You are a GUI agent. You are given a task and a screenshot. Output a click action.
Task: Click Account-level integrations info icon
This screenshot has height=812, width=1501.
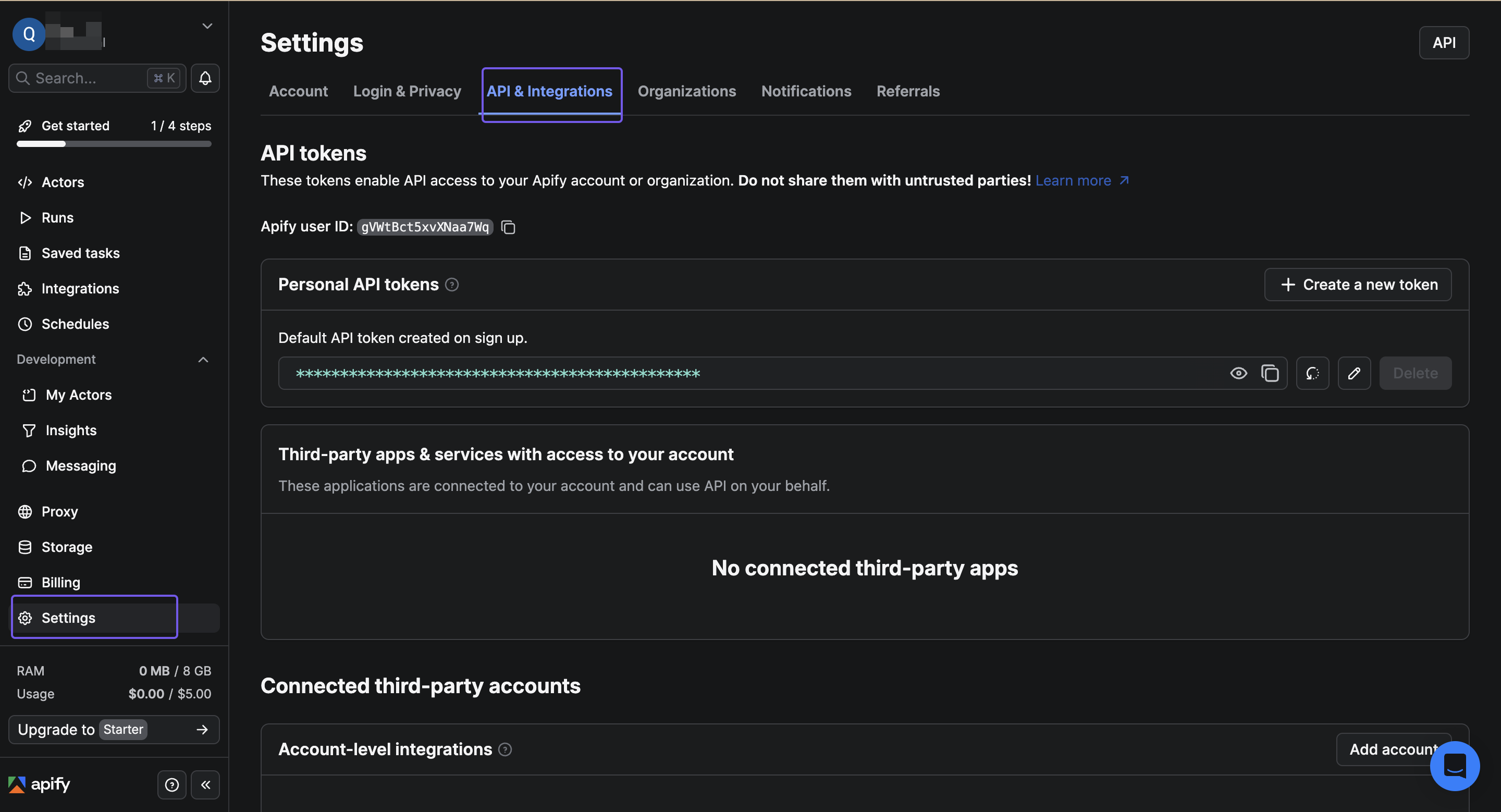505,749
